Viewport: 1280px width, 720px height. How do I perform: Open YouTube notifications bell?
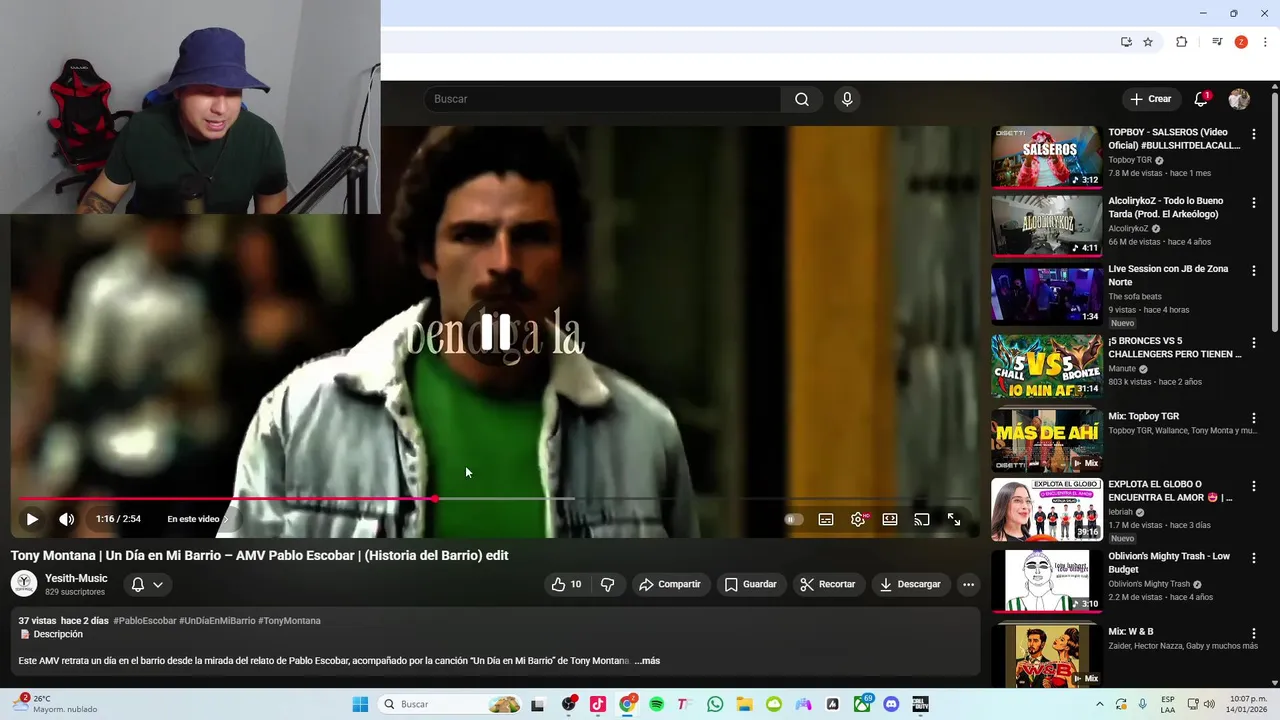pyautogui.click(x=1202, y=99)
